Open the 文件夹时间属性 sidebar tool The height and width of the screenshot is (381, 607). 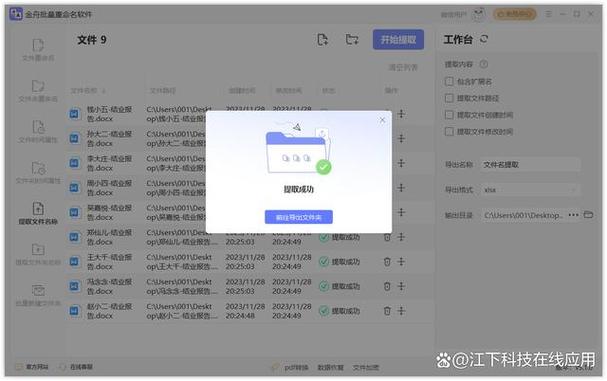tap(38, 173)
